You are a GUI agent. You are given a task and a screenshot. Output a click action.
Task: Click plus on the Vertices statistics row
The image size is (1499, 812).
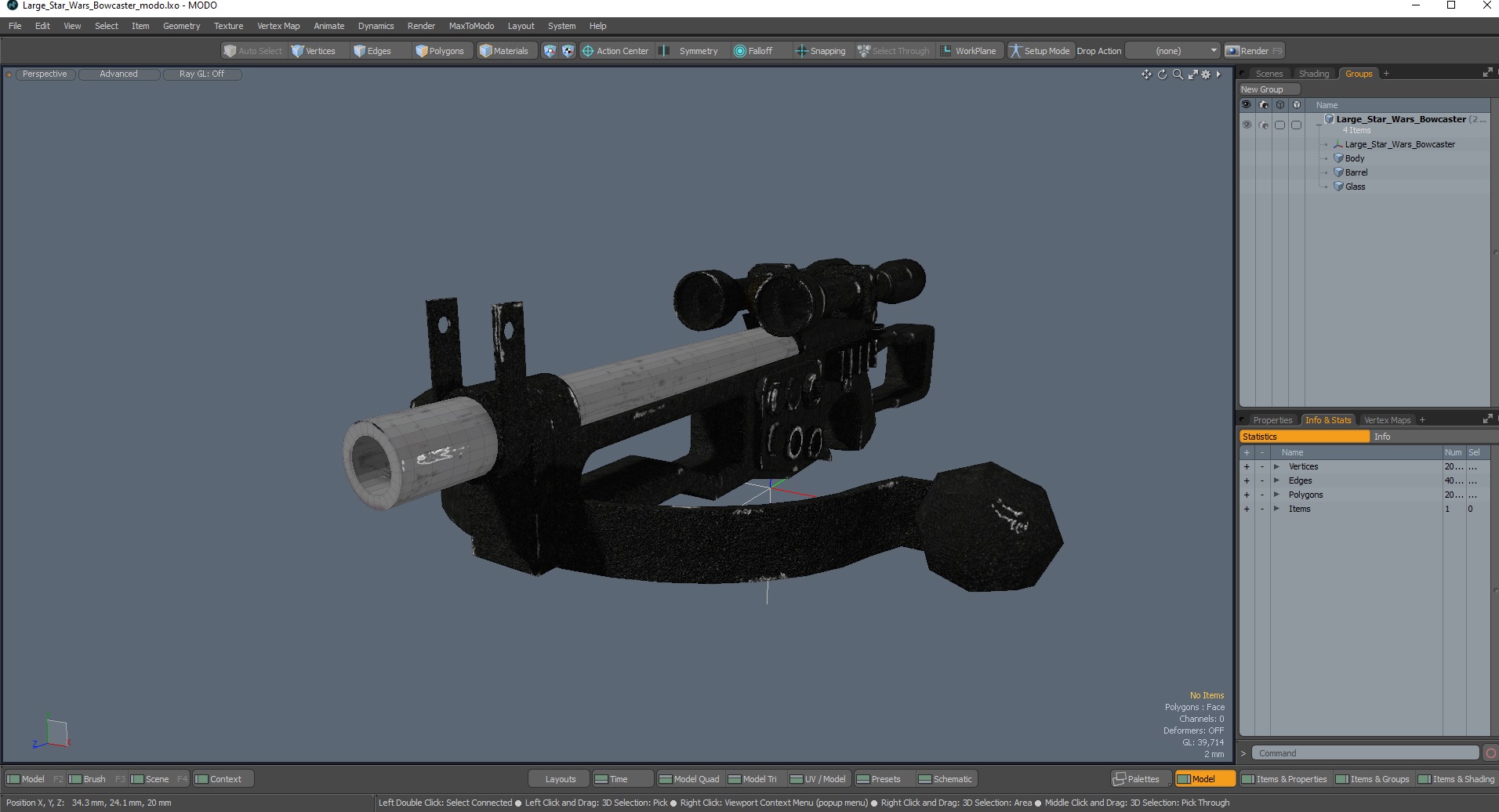click(1247, 466)
